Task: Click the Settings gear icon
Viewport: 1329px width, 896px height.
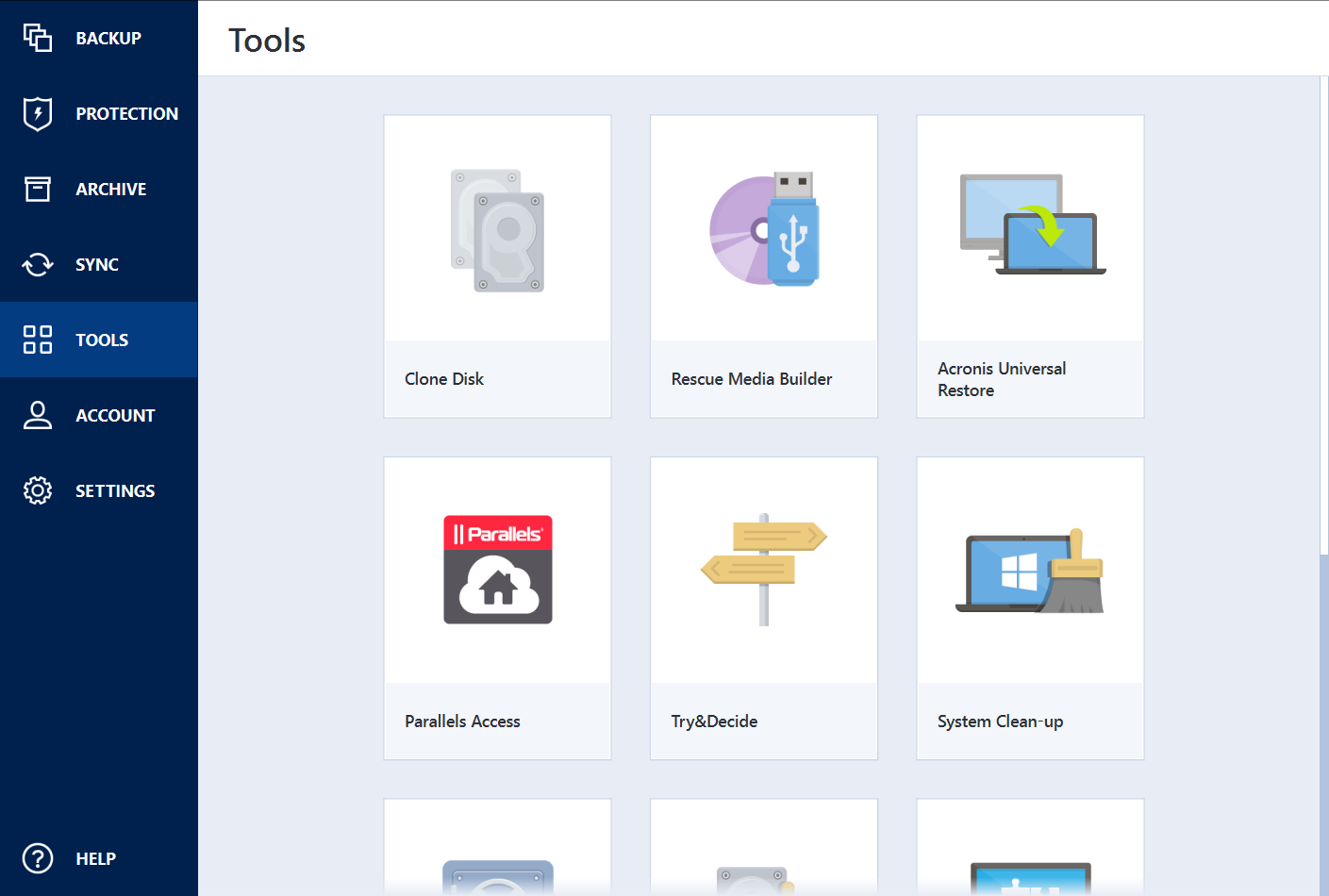Action: pyautogui.click(x=38, y=490)
